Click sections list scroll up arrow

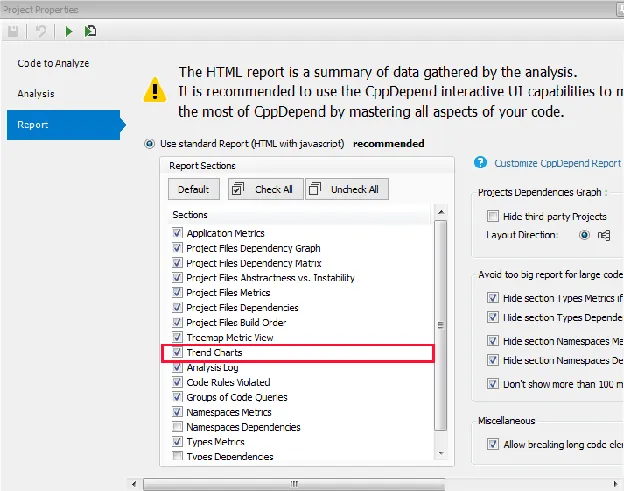pyautogui.click(x=441, y=212)
